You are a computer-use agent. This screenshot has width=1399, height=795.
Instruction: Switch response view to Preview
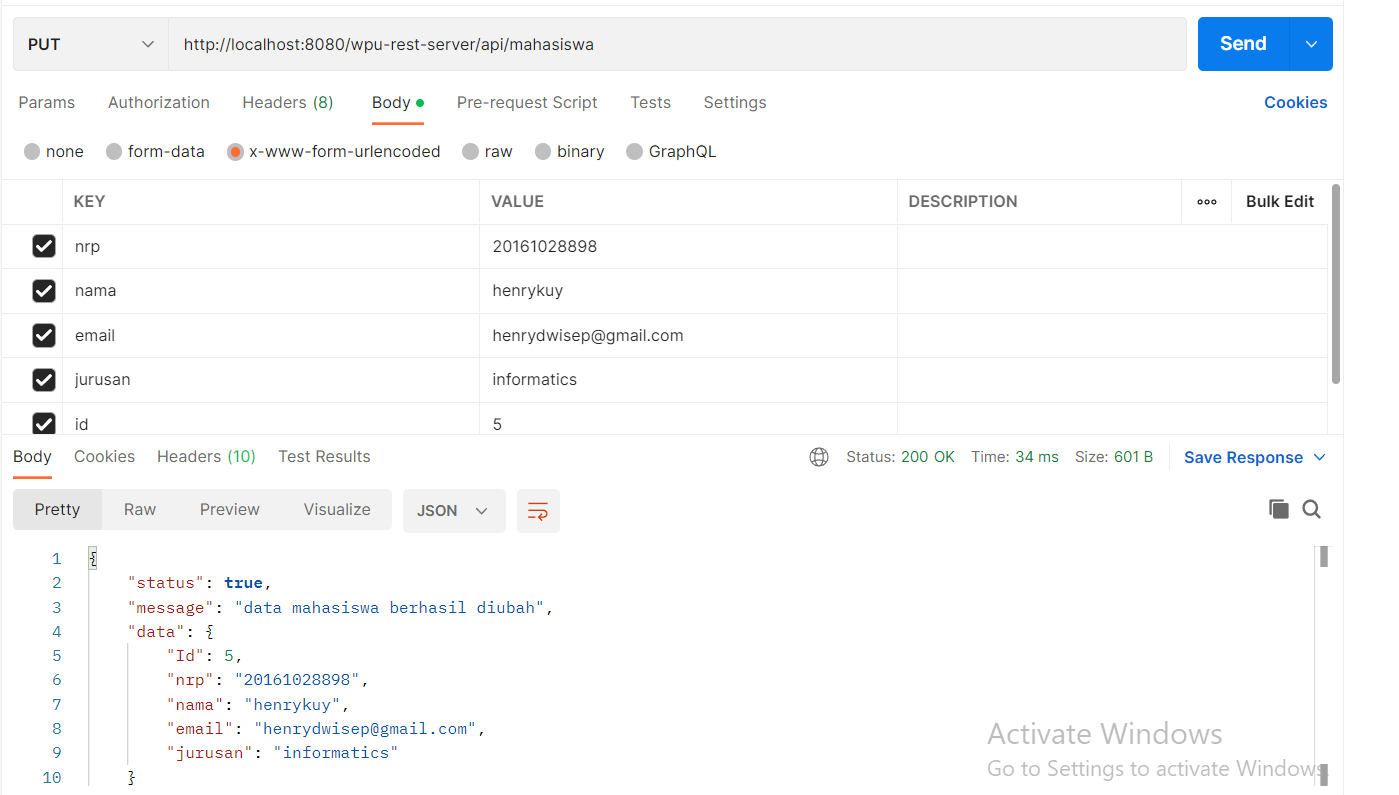coord(229,509)
